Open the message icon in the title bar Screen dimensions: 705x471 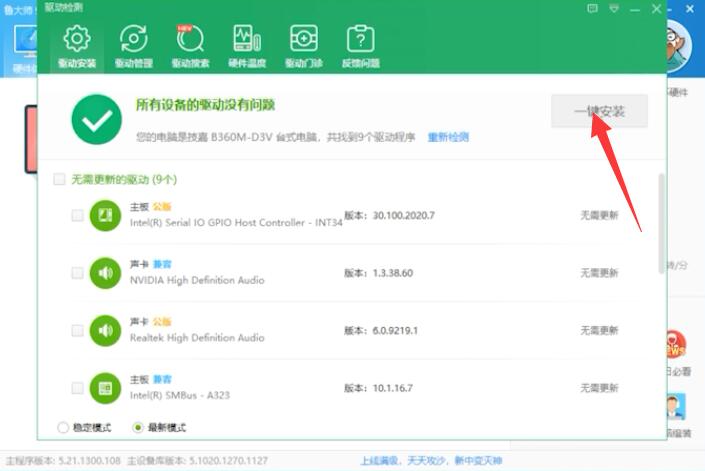[x=593, y=8]
